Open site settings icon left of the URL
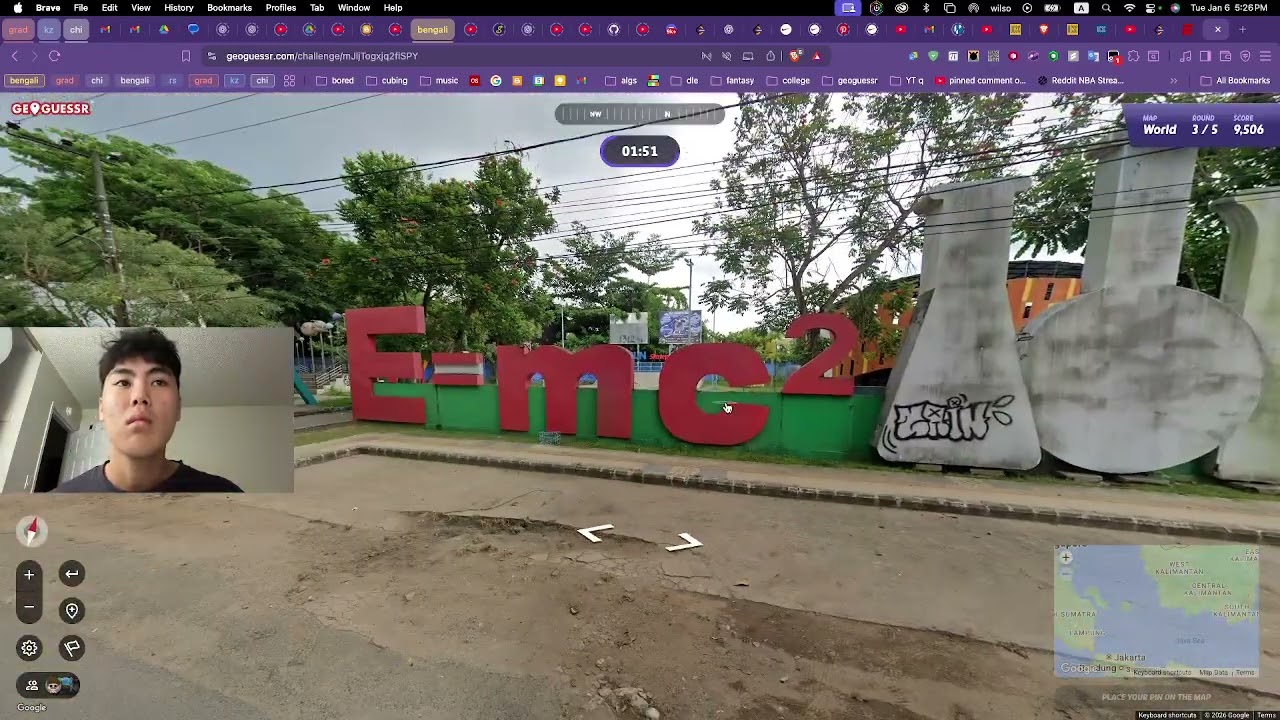The width and height of the screenshot is (1280, 720). pyautogui.click(x=211, y=56)
